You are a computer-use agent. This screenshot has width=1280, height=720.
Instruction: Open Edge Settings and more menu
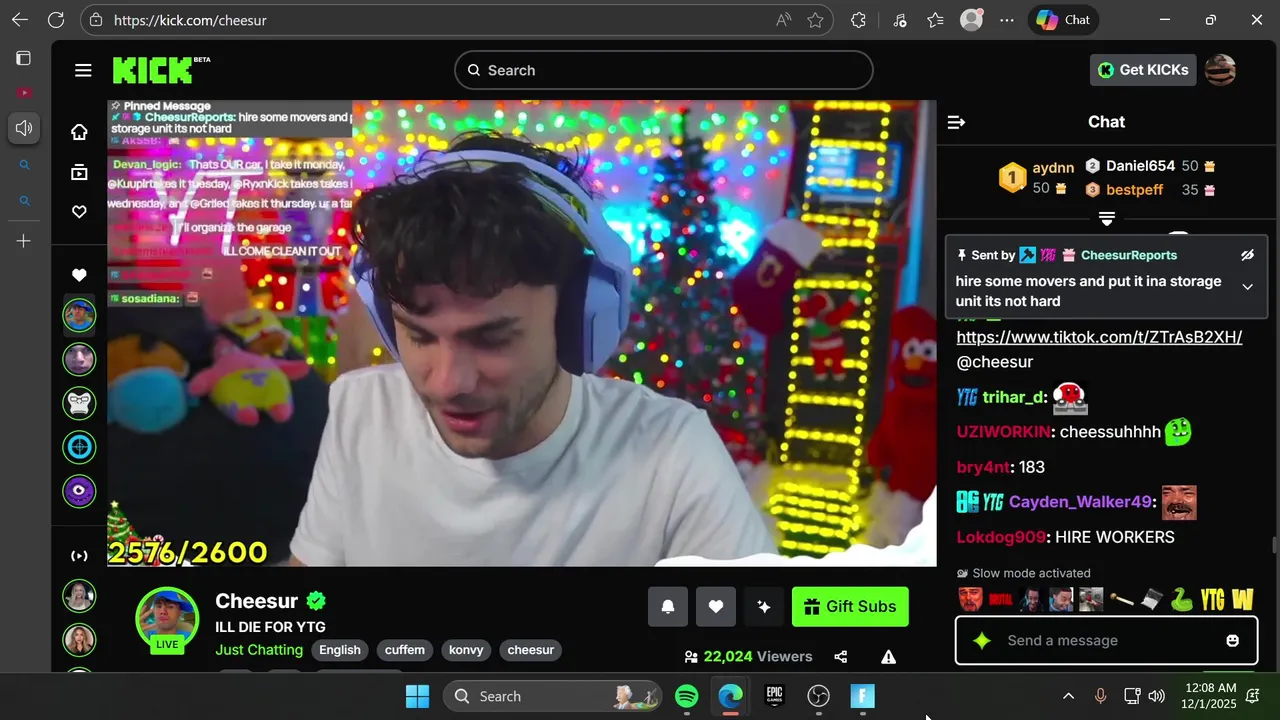click(1006, 20)
